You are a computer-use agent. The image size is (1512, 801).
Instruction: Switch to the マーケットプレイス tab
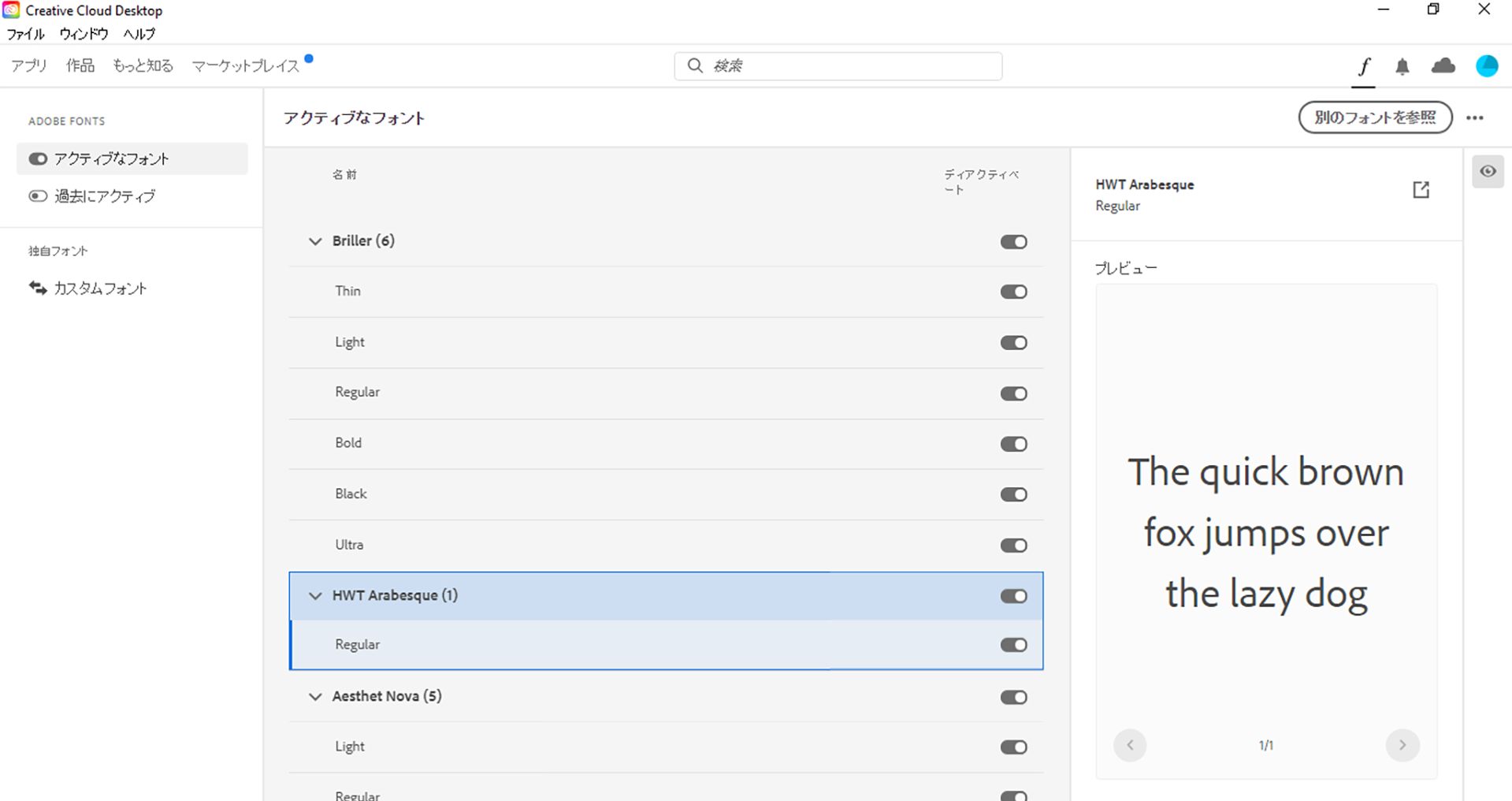pyautogui.click(x=246, y=65)
